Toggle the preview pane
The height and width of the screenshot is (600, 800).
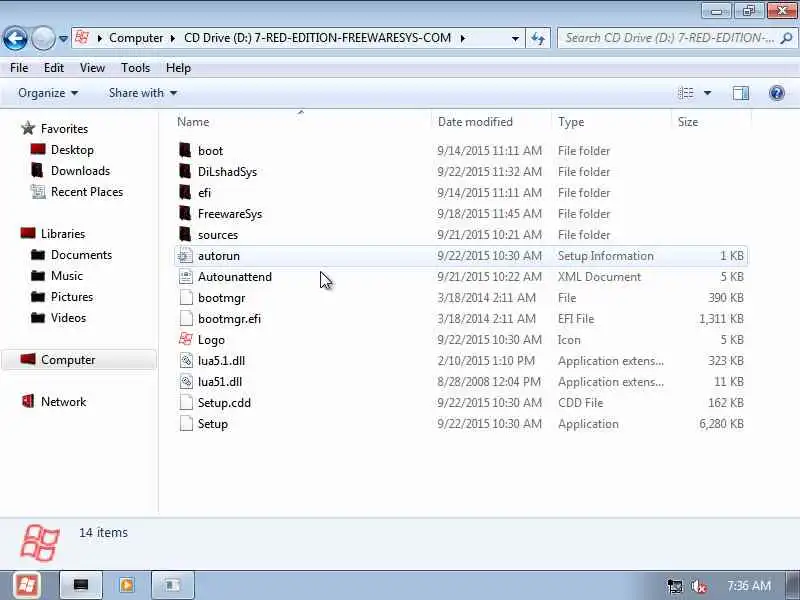[740, 93]
